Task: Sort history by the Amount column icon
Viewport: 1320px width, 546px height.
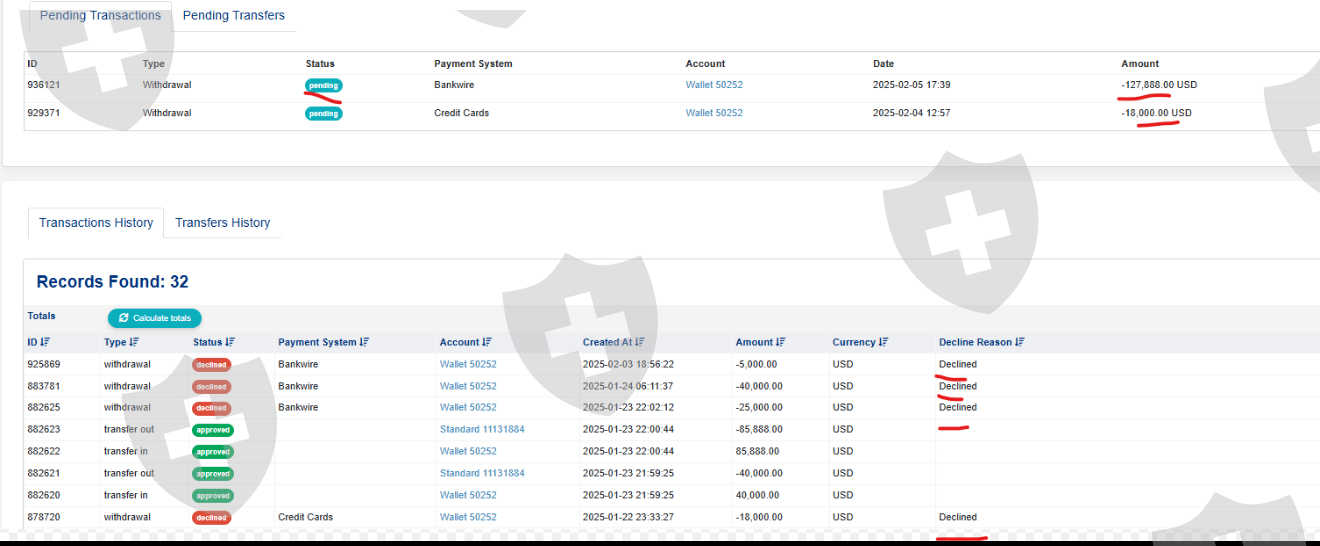Action: point(781,342)
